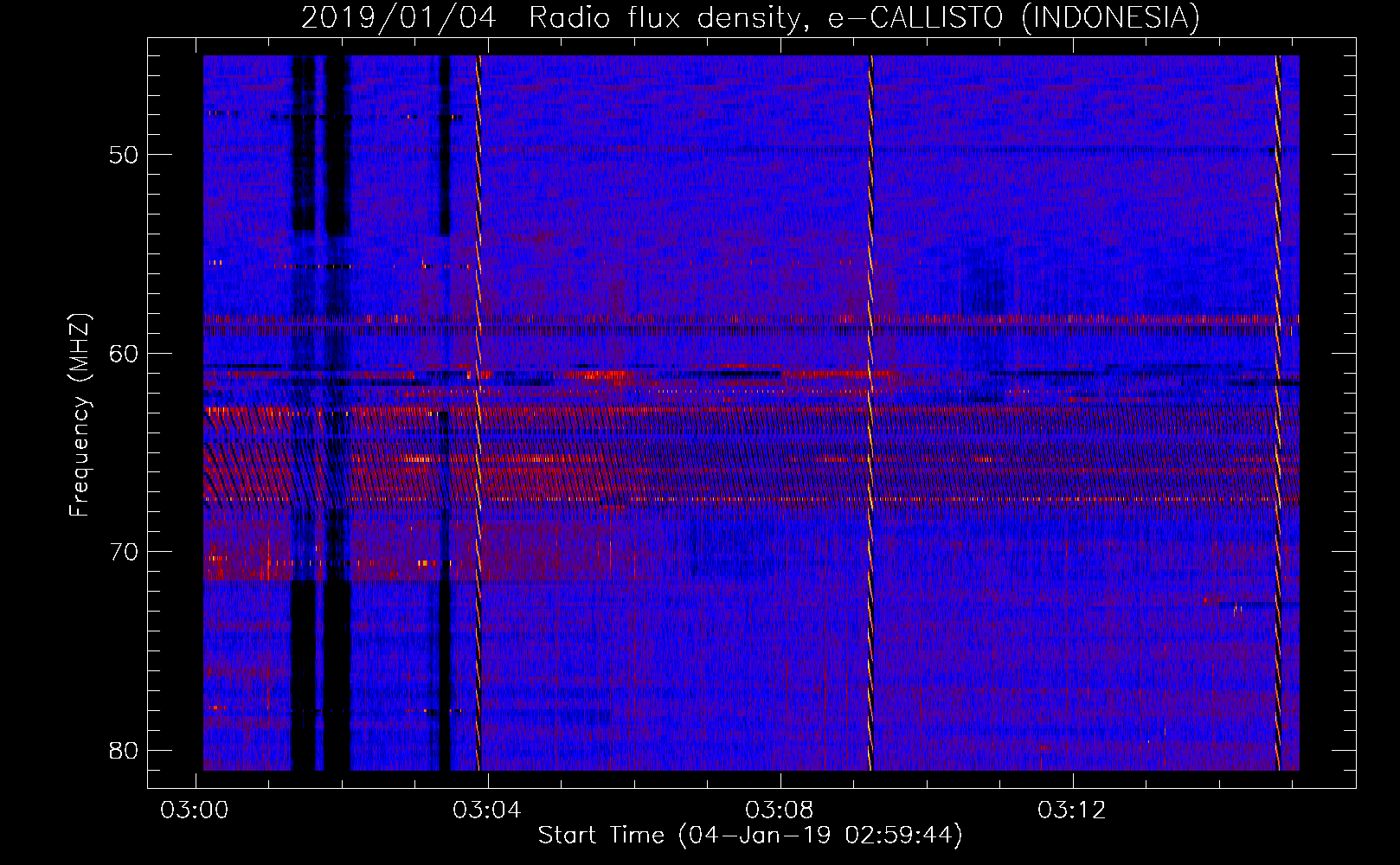Click the 'e-CALLISTO (INDONESIA)' title text
Image resolution: width=1400 pixels, height=865 pixels.
coord(1014,18)
